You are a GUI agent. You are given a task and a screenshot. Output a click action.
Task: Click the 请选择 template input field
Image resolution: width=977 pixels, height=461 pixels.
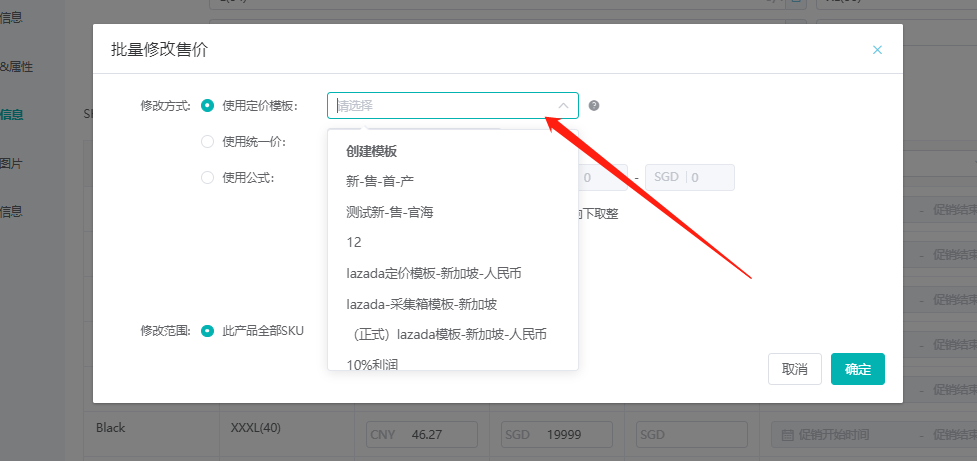point(440,106)
